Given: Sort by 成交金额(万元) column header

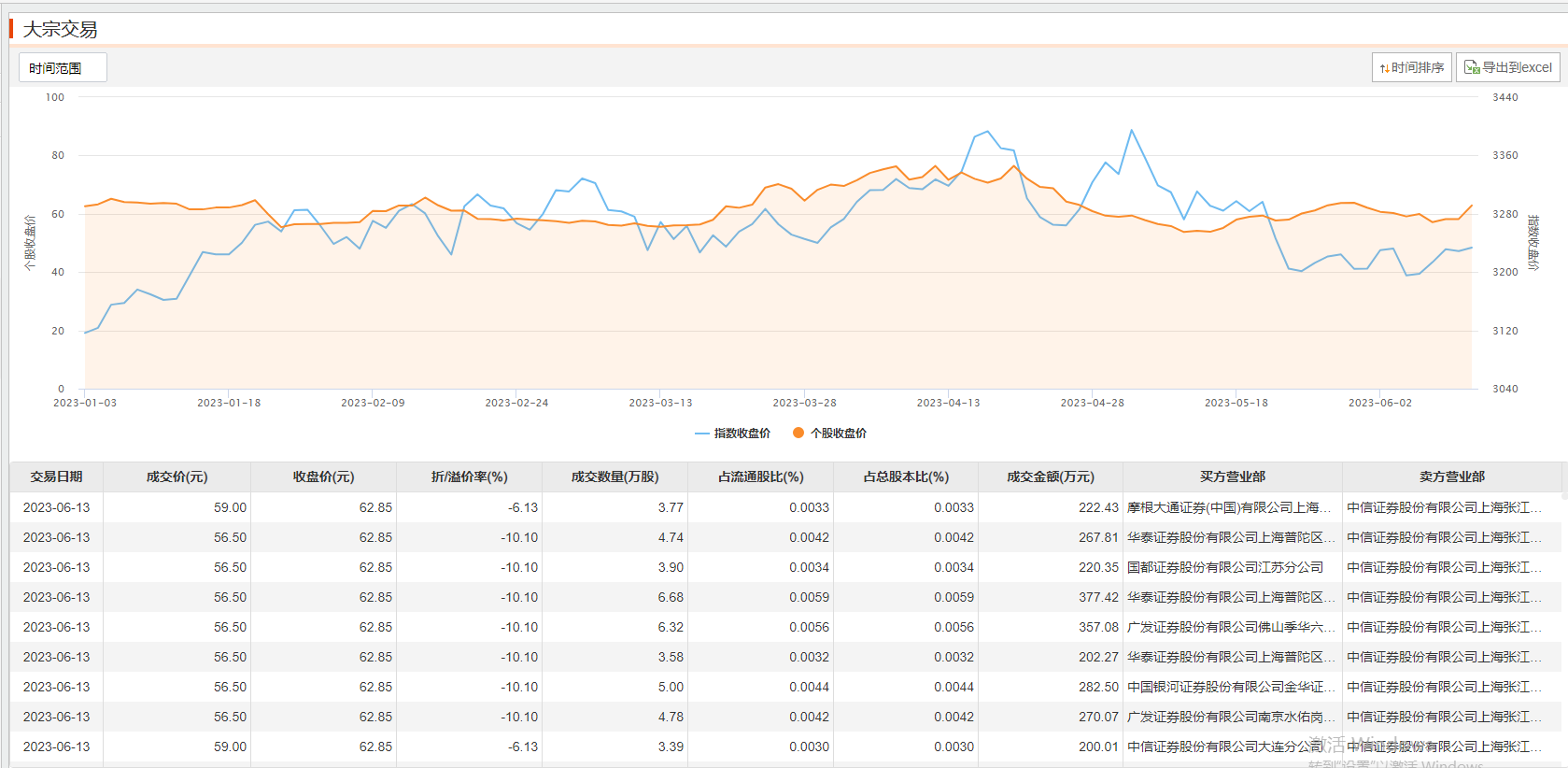Looking at the screenshot, I should tap(1050, 476).
